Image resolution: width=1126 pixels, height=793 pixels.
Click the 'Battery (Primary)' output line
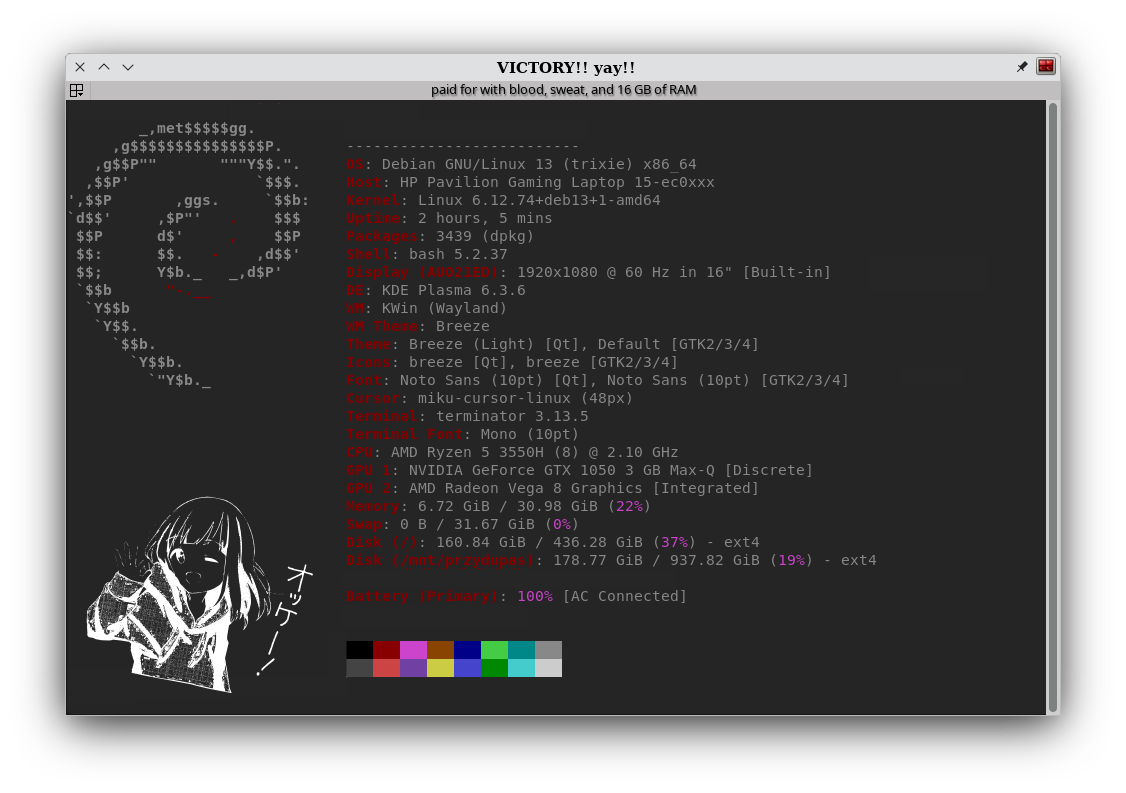[x=516, y=596]
